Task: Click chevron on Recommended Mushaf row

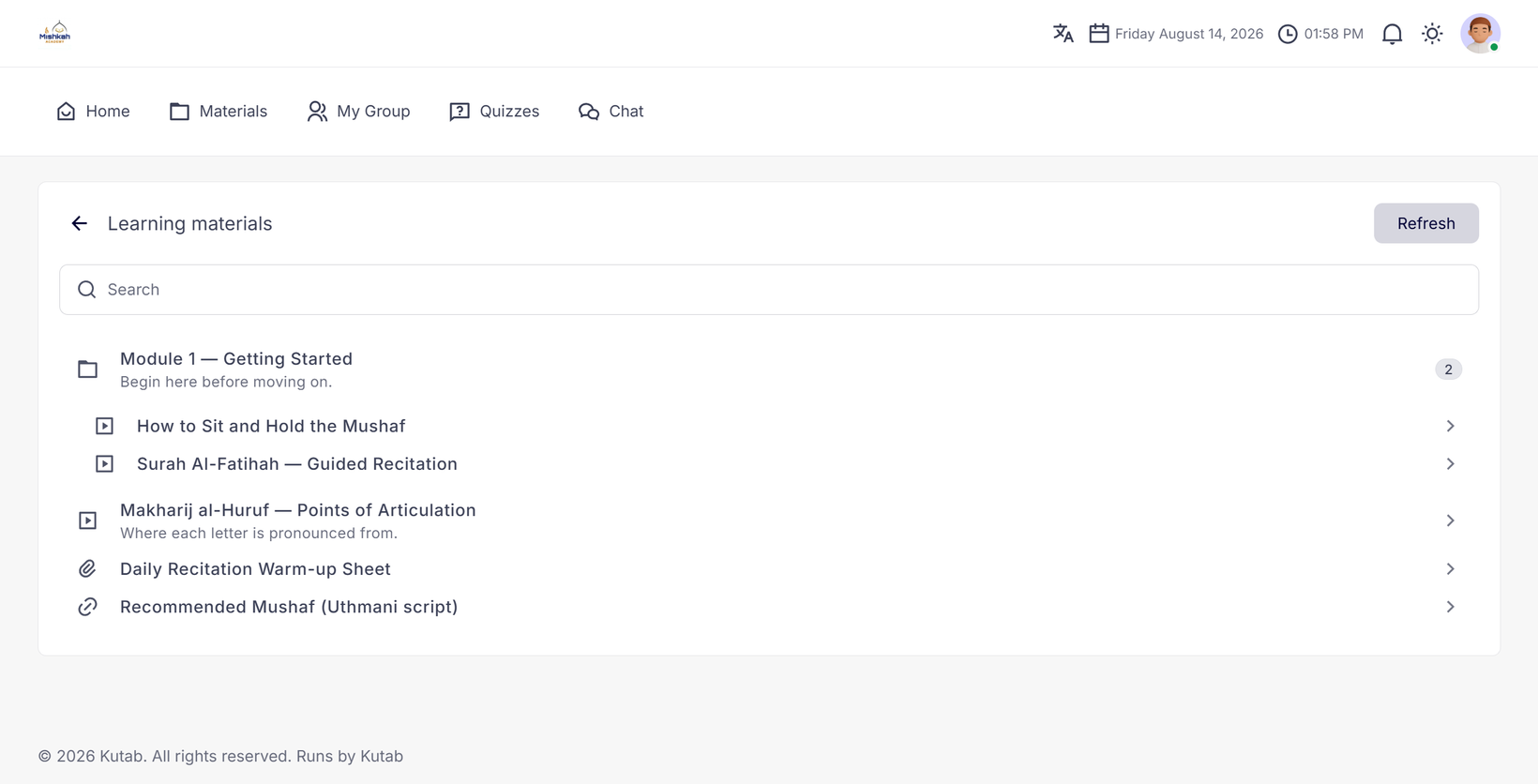Action: tap(1450, 607)
